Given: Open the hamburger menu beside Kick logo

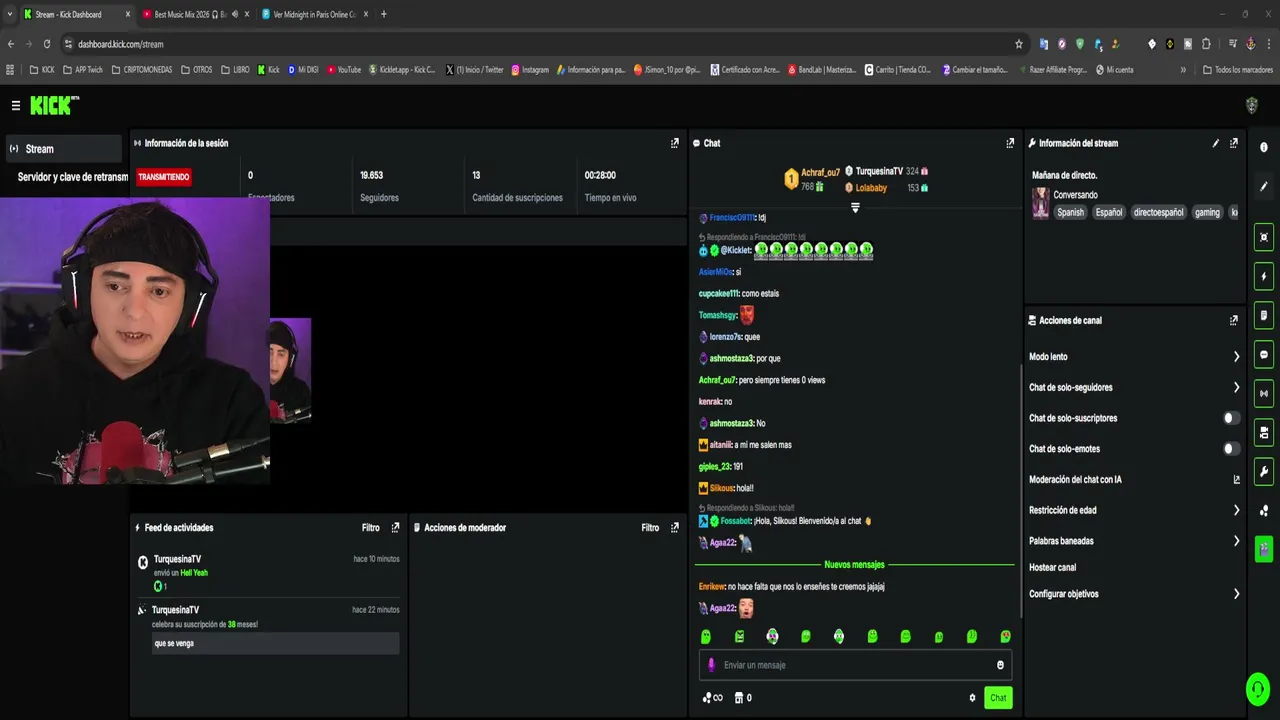Looking at the screenshot, I should [x=15, y=105].
